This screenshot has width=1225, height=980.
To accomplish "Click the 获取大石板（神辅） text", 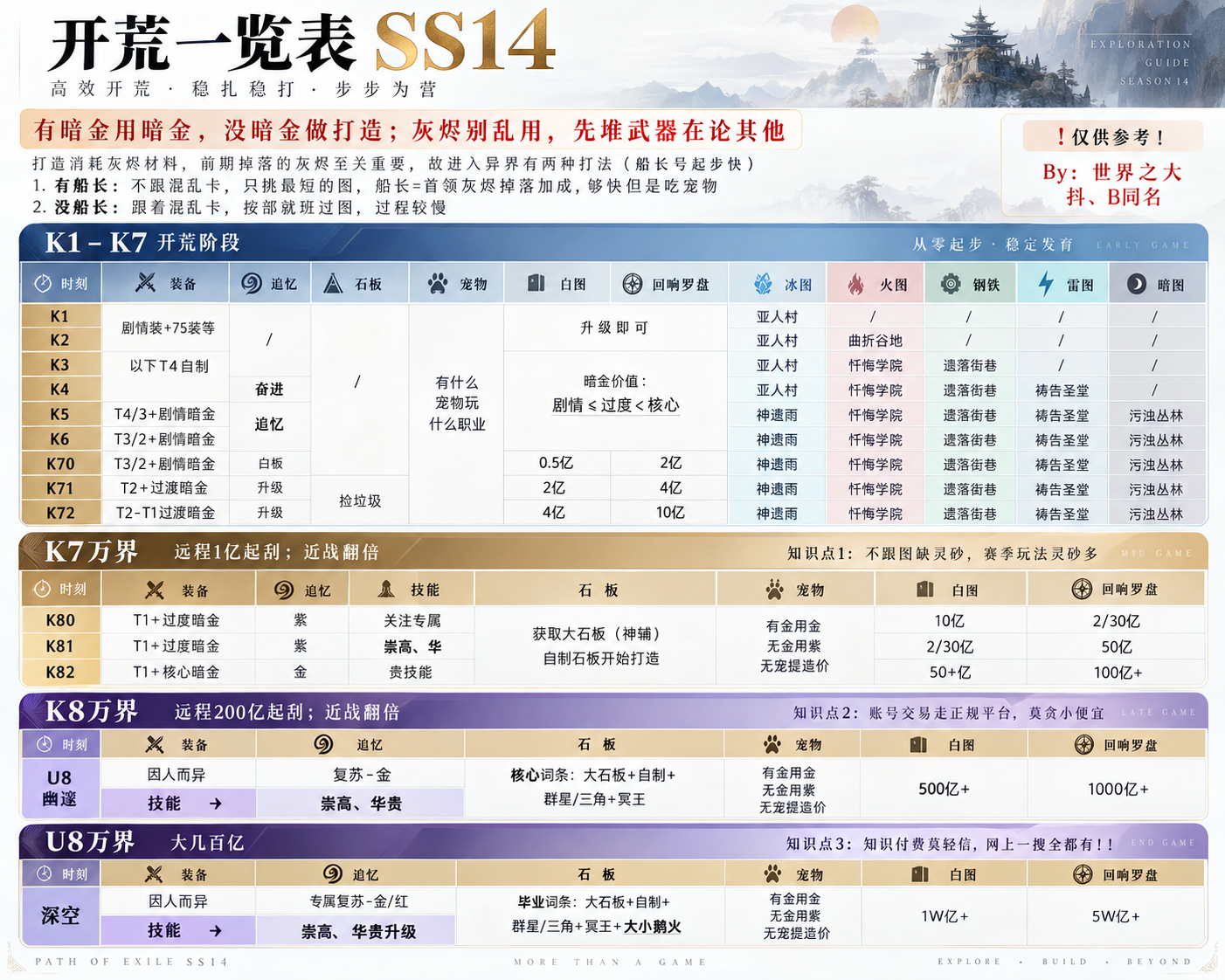I will pos(596,634).
